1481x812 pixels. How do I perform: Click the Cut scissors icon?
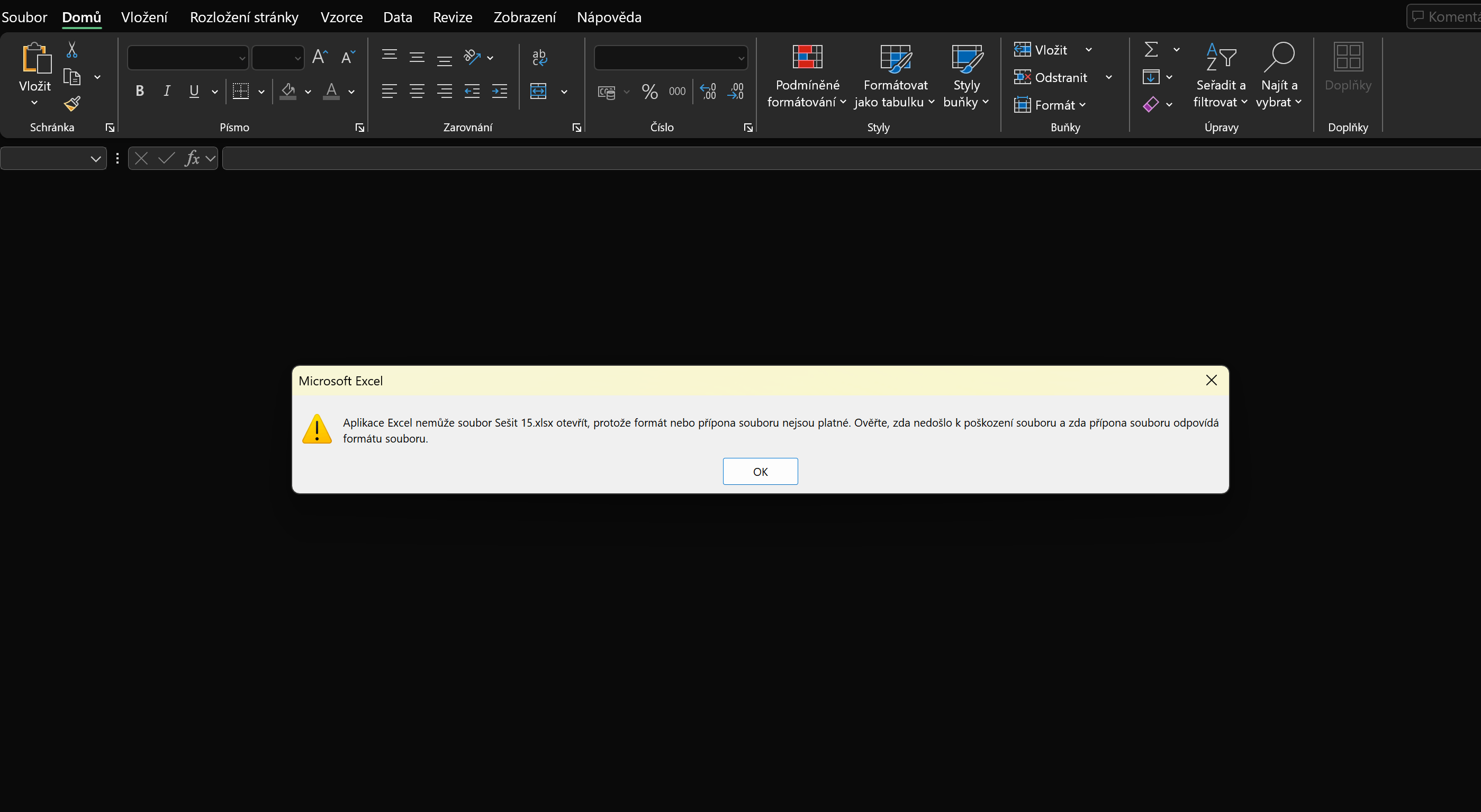(72, 50)
